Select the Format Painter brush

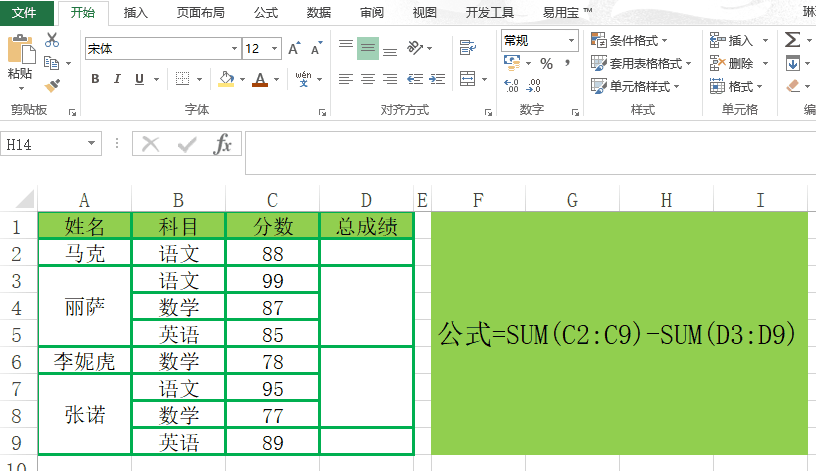click(x=52, y=85)
